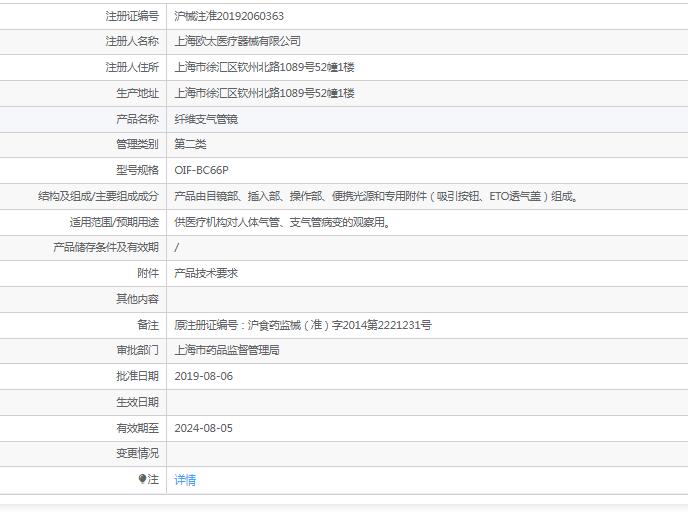The height and width of the screenshot is (512, 688).
Task: Click the 适用范围/预期用途 label
Action: (x=114, y=222)
